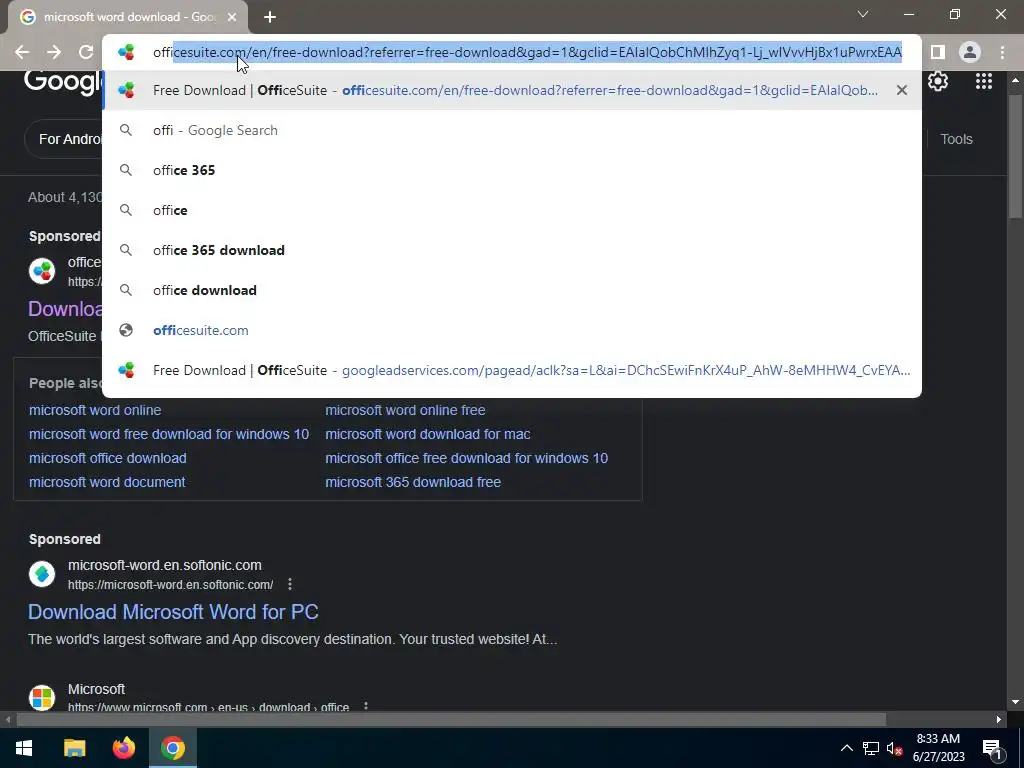The height and width of the screenshot is (768, 1024).
Task: Click the Chrome taskbar icon
Action: tap(173, 748)
